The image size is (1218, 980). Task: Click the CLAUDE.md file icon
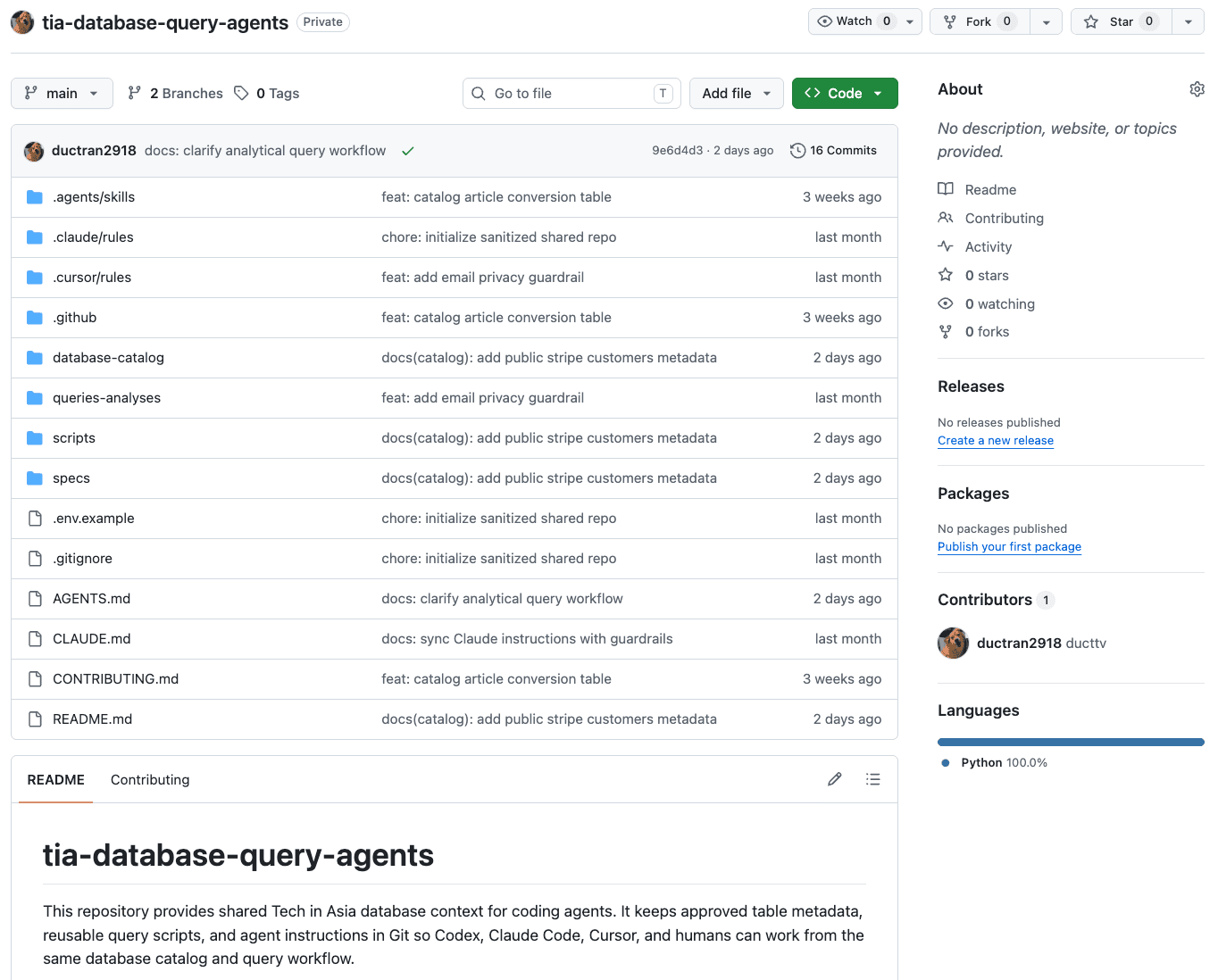35,639
